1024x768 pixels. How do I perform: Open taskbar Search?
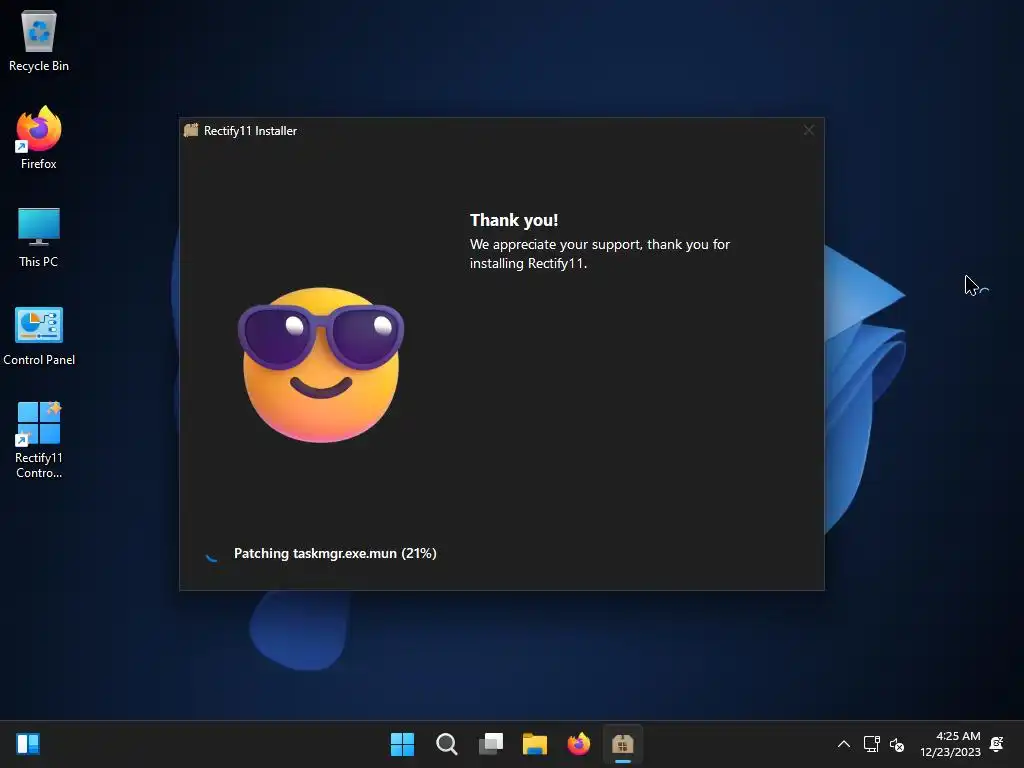click(447, 744)
